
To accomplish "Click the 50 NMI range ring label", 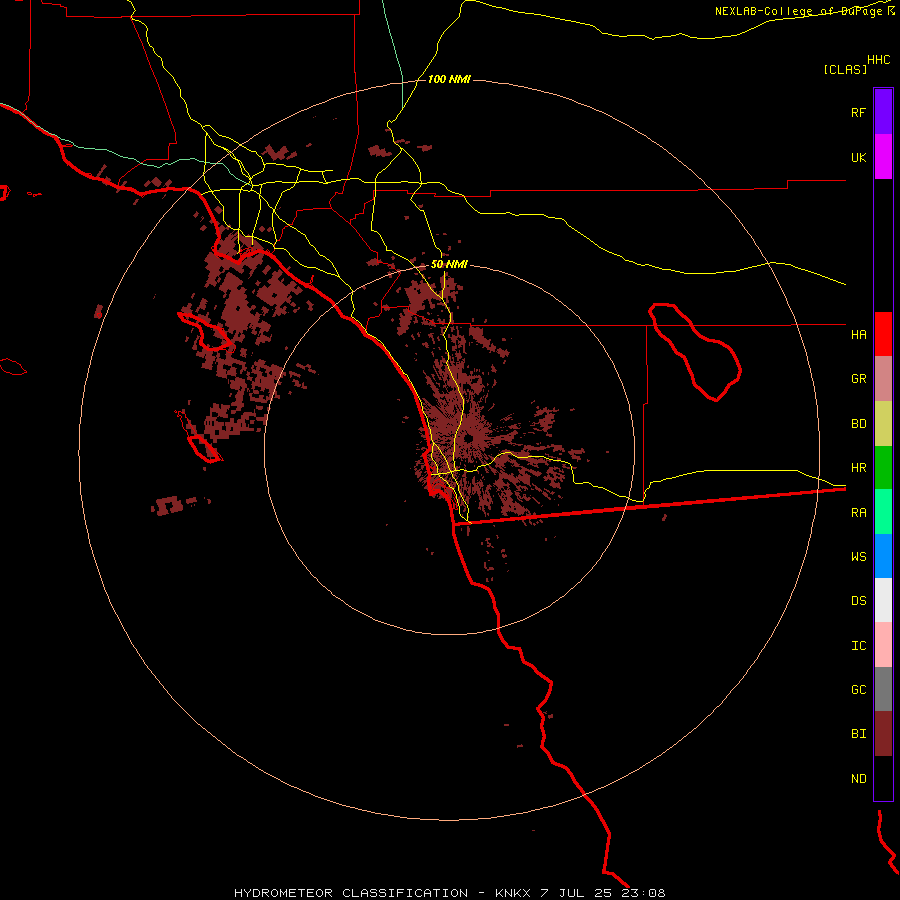I will click(x=449, y=264).
